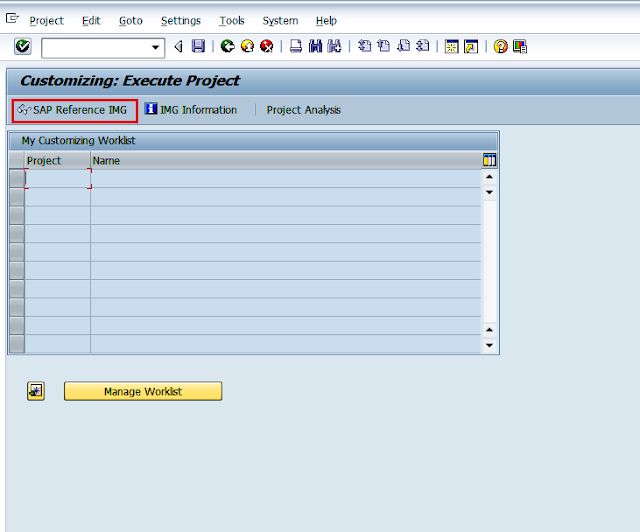Click the upper scroll down arrow in worklist
Image resolution: width=640 pixels, height=532 pixels.
pyautogui.click(x=489, y=192)
